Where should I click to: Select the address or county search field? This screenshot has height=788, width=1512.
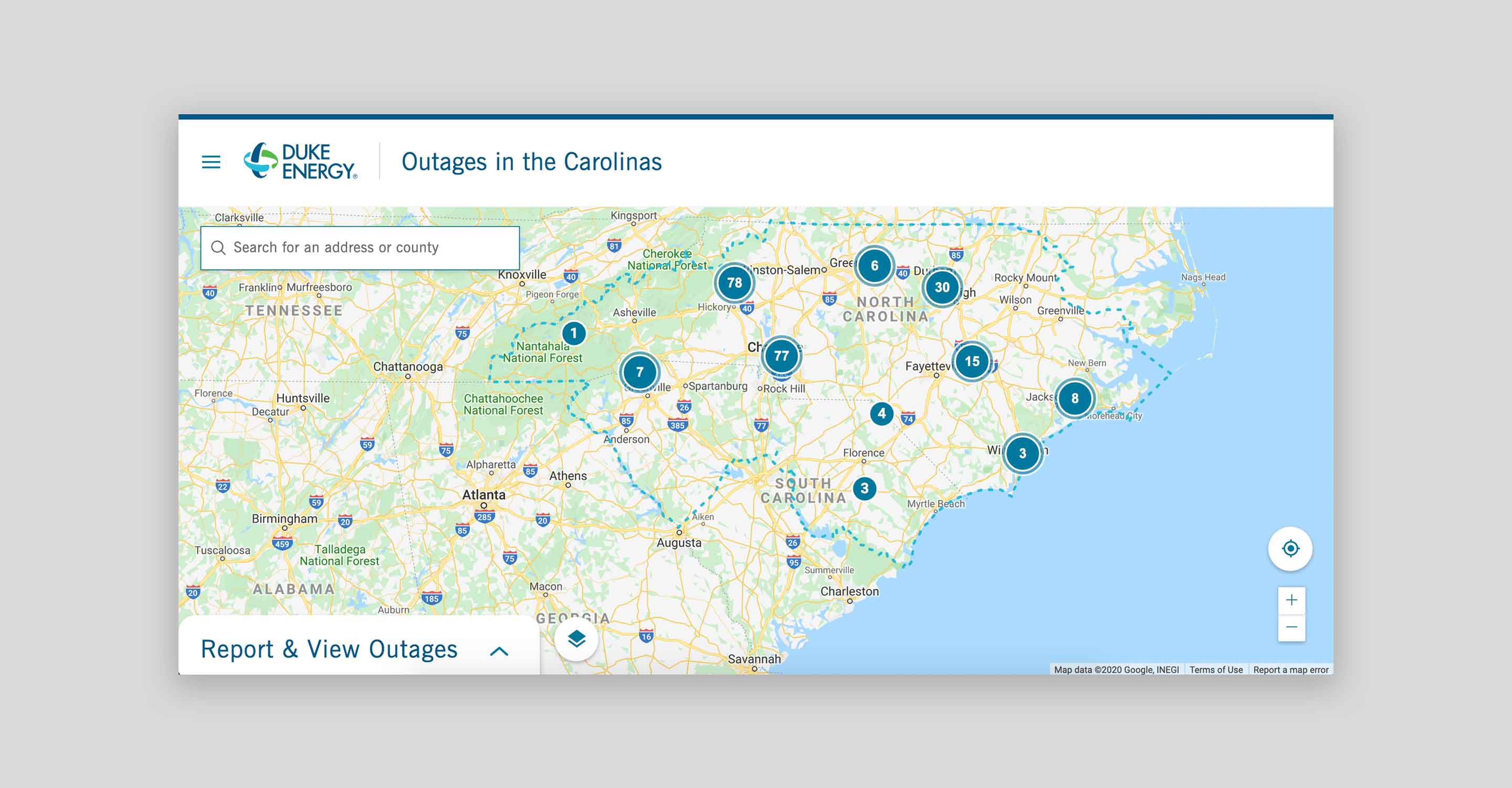click(361, 247)
